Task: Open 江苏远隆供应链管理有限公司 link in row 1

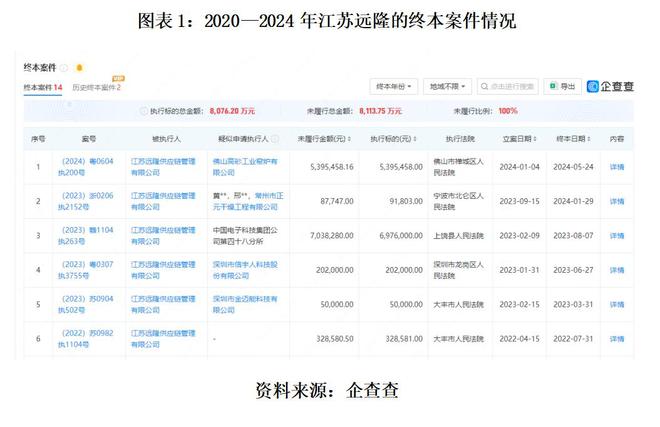Action: click(163, 167)
